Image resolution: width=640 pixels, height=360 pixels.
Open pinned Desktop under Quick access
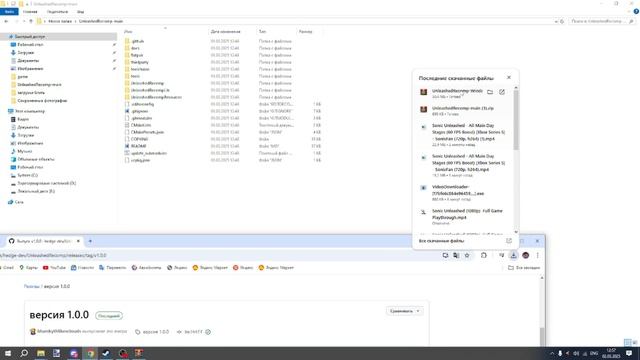(30, 44)
